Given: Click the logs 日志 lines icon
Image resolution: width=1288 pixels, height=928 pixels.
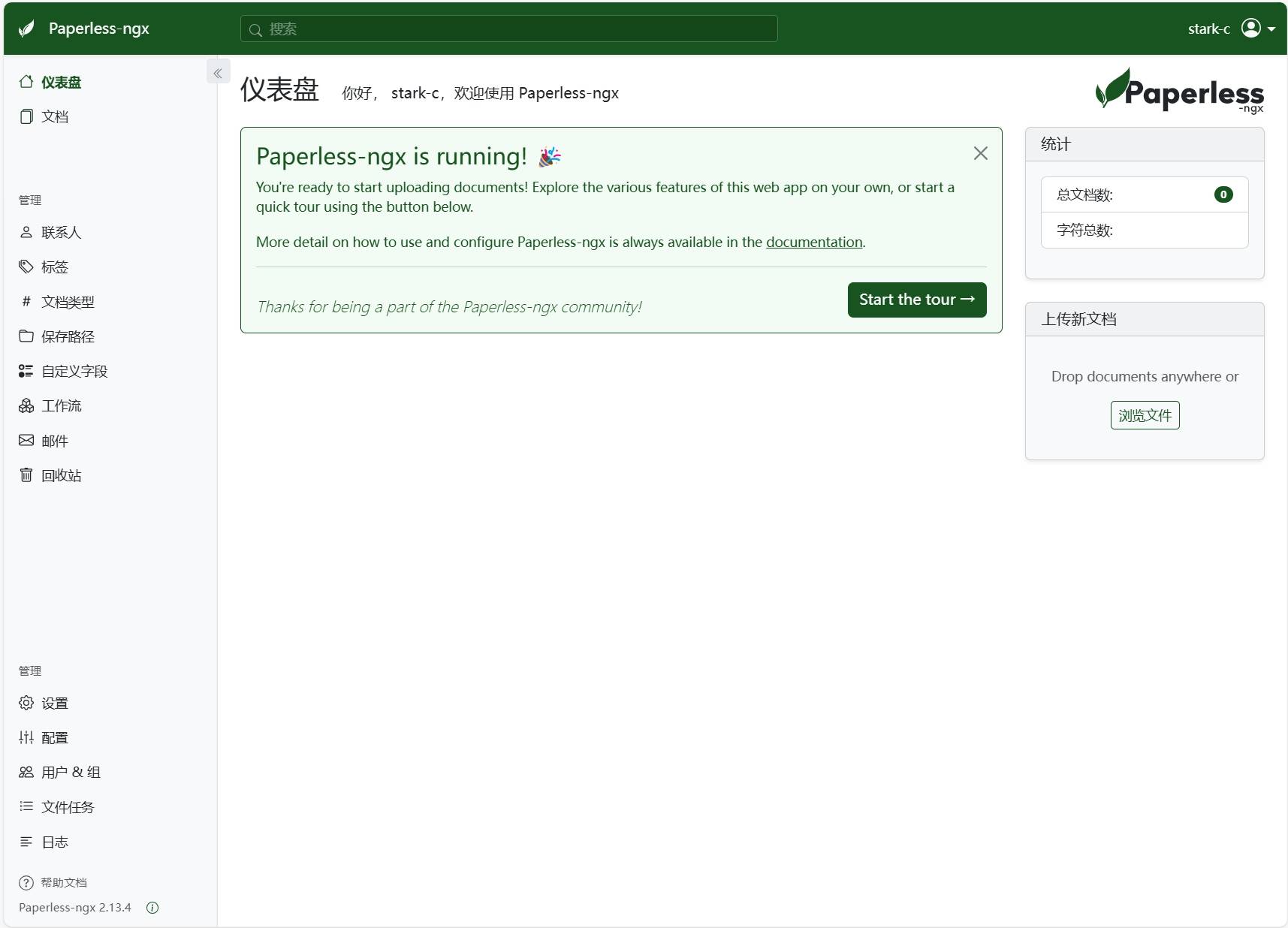Looking at the screenshot, I should (x=26, y=842).
